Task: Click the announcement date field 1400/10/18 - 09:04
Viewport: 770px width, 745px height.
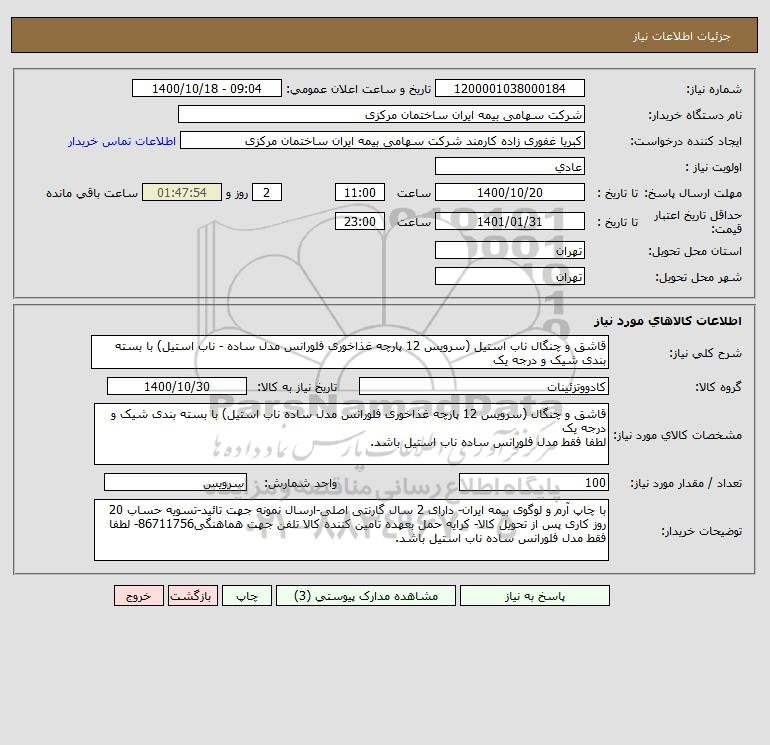Action: 207,88
